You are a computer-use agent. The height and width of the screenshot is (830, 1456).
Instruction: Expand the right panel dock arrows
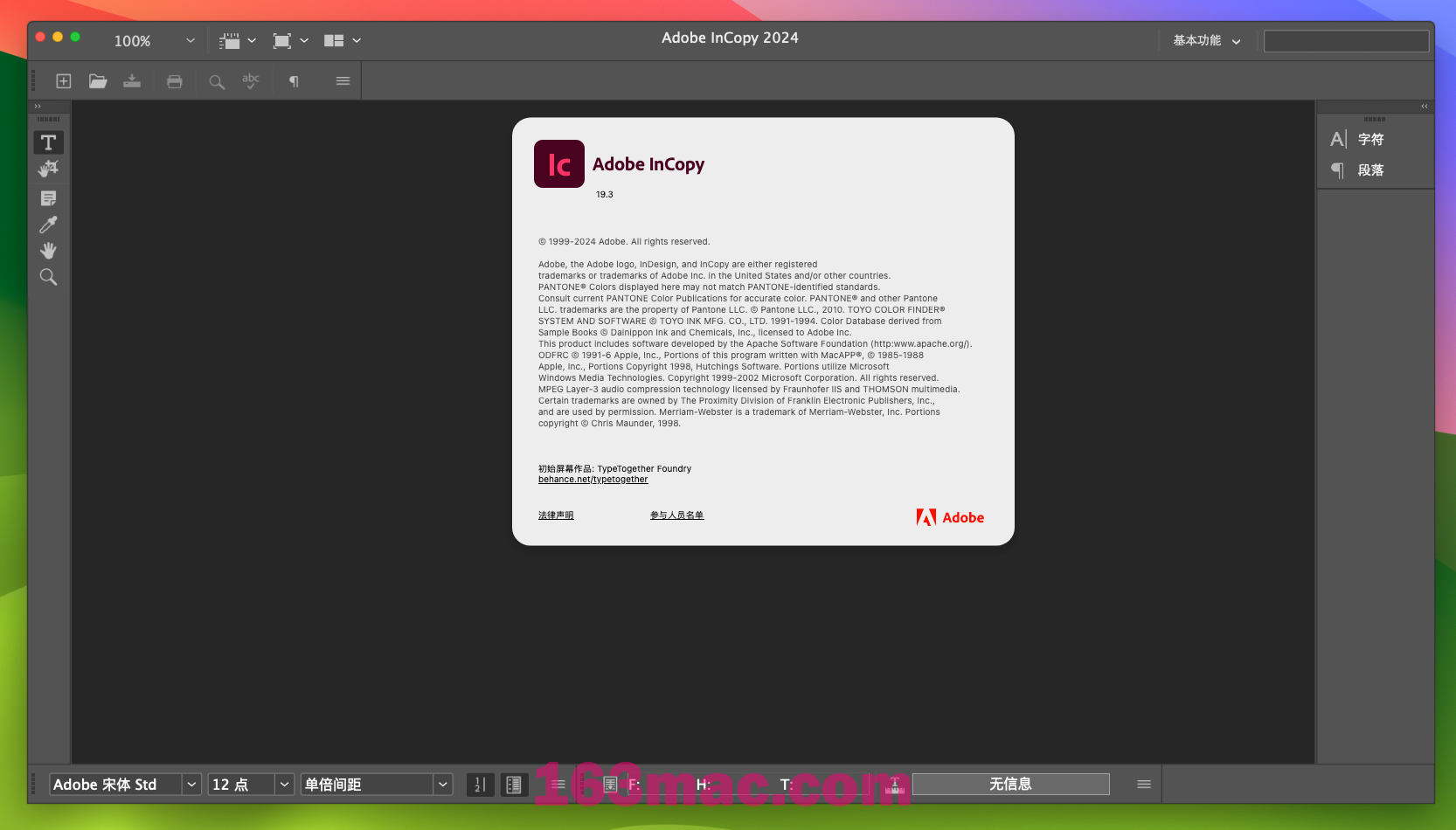[1425, 107]
